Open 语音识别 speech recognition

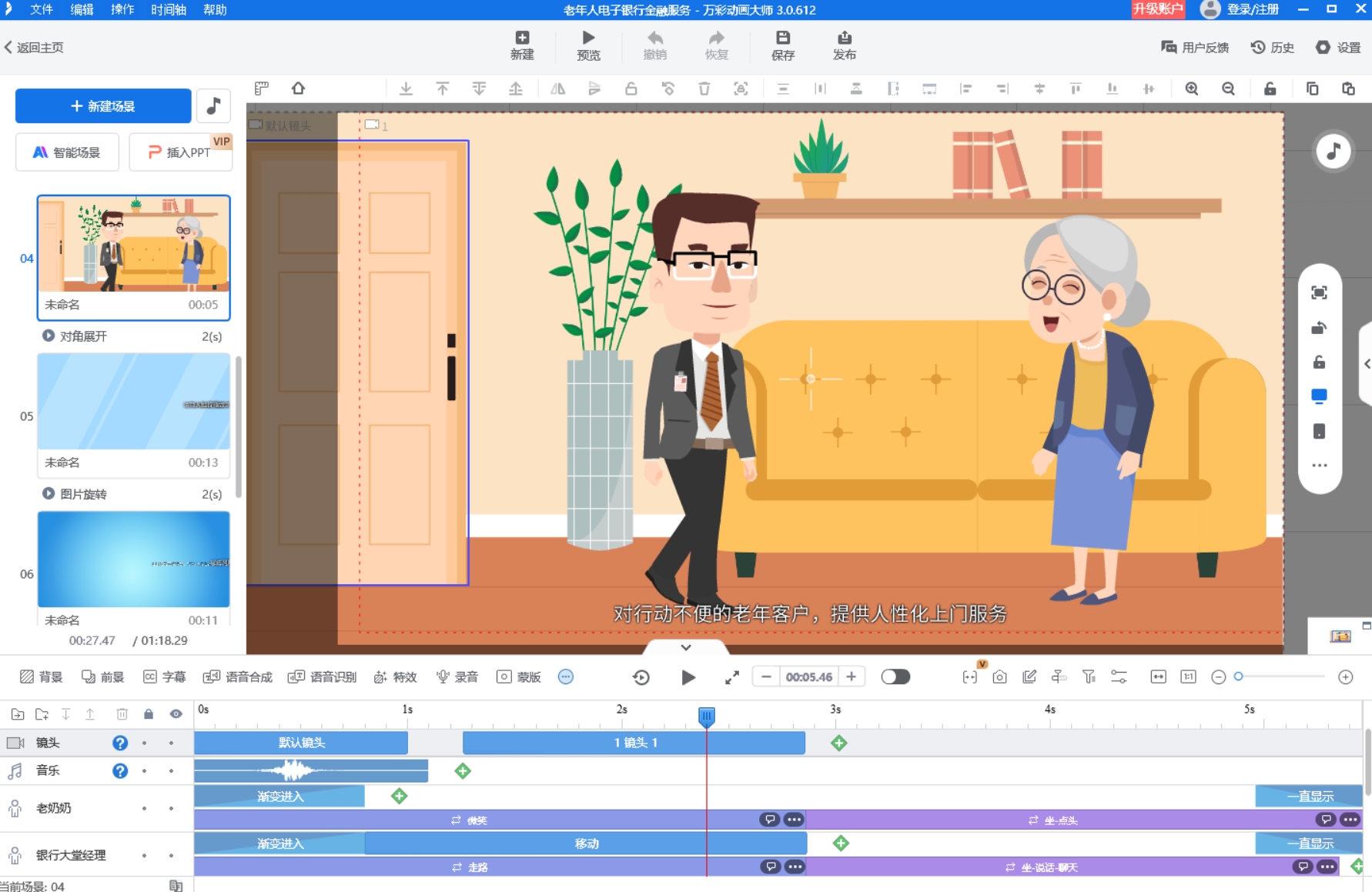322,677
